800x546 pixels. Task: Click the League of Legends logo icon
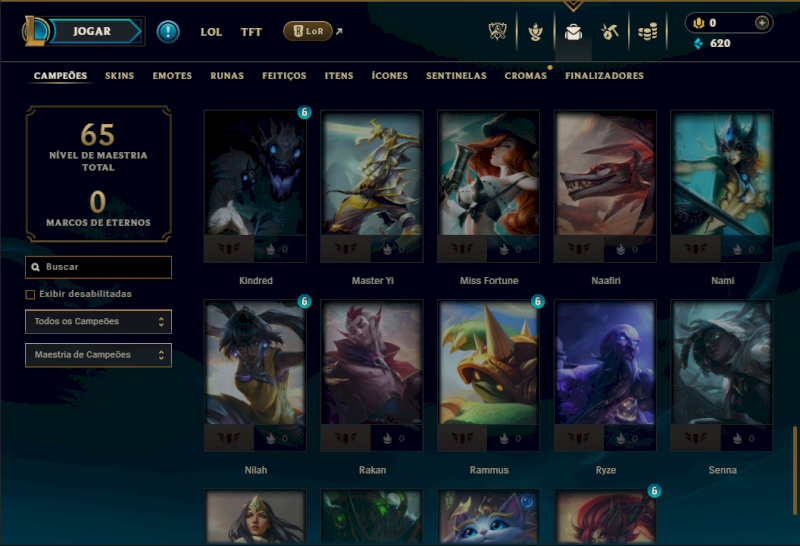pos(34,31)
